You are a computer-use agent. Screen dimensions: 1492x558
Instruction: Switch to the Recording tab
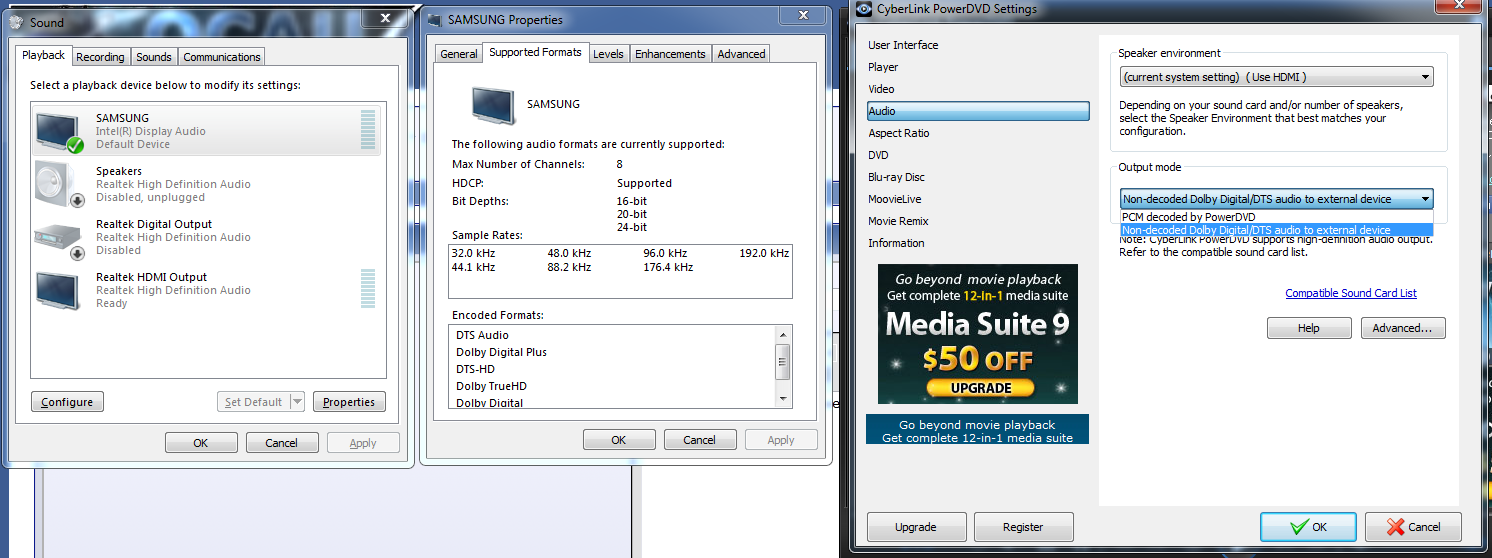(x=100, y=57)
